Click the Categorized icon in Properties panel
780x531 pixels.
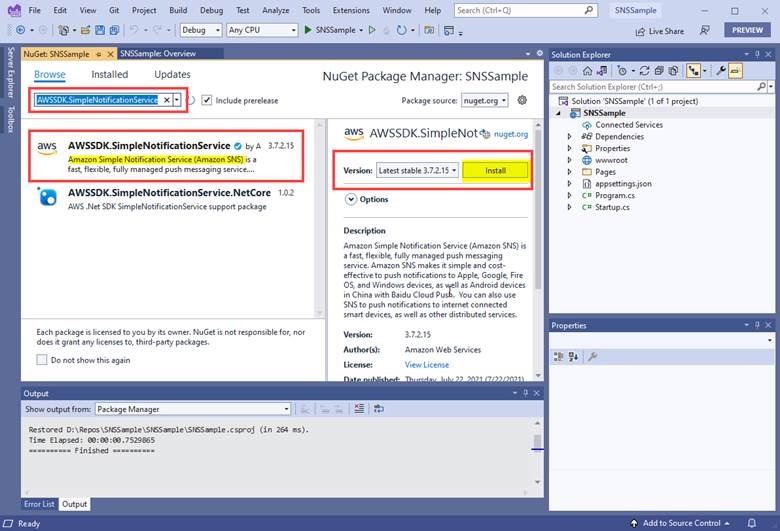point(558,356)
